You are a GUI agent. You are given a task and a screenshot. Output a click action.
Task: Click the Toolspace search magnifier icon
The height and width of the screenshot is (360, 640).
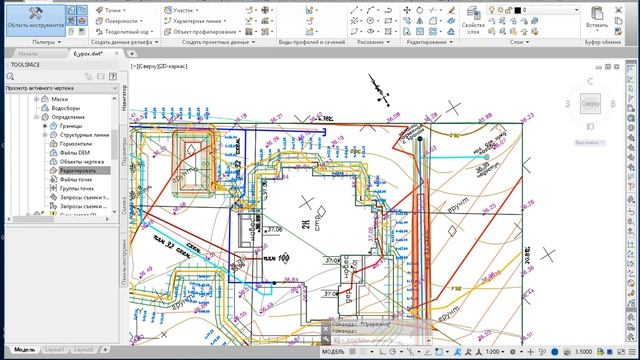(11, 76)
